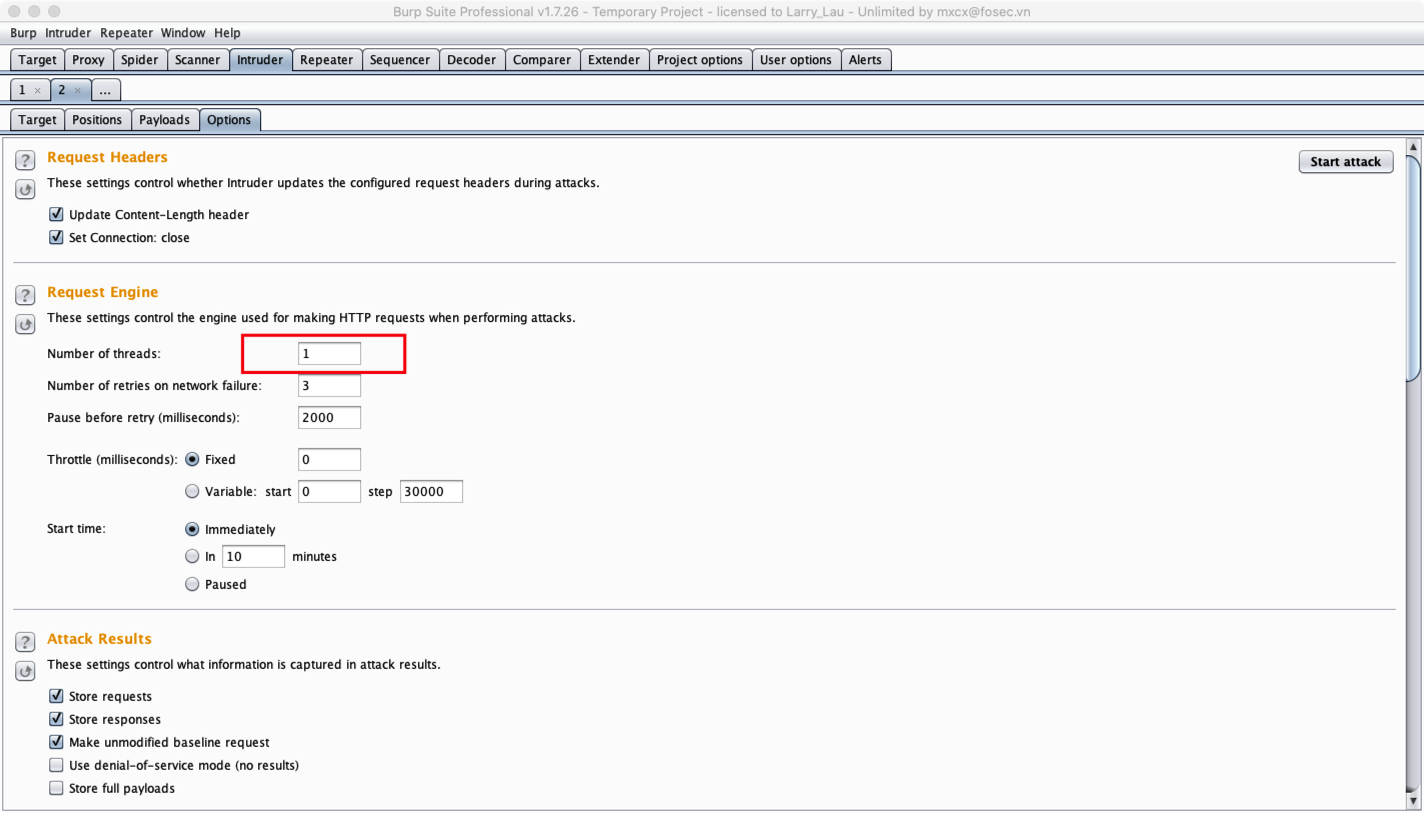Reset Request Engine settings with refresh icon

pyautogui.click(x=25, y=324)
